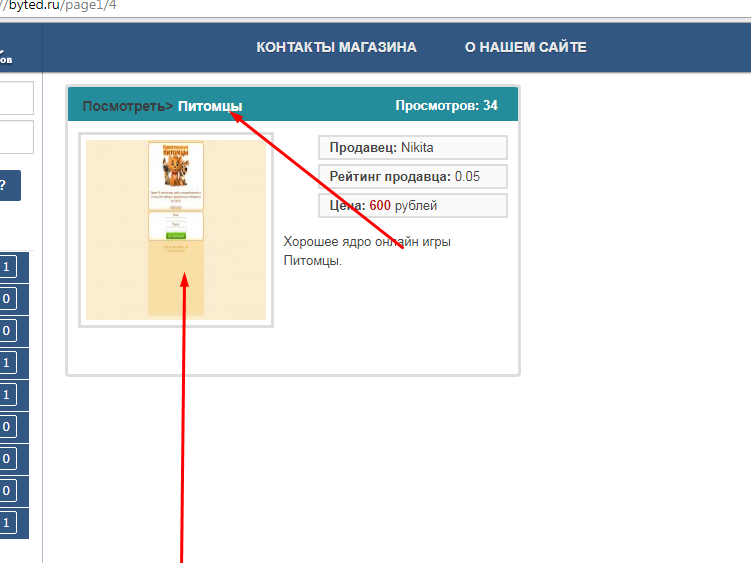Click the topmost sidebar counter badge showing 1
The height and width of the screenshot is (563, 751).
click(x=7, y=267)
